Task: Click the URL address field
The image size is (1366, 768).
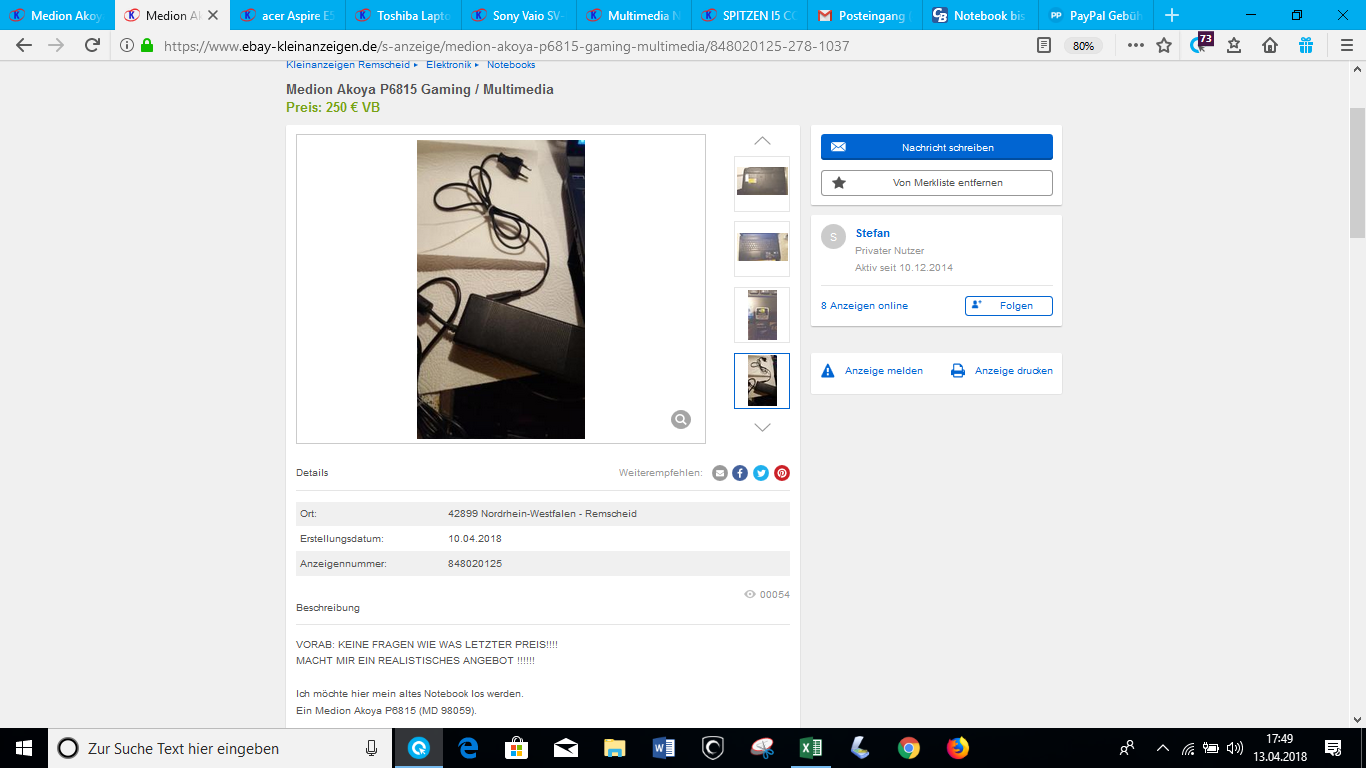Action: [x=590, y=46]
